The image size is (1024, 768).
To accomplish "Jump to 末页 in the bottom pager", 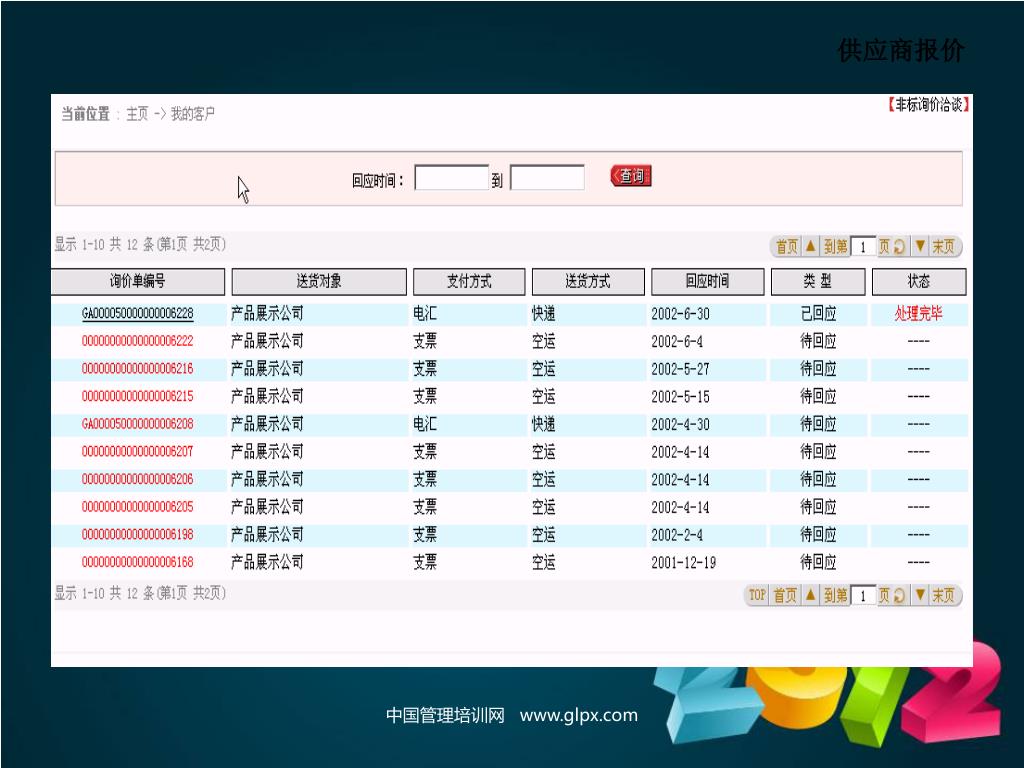I will 944,596.
